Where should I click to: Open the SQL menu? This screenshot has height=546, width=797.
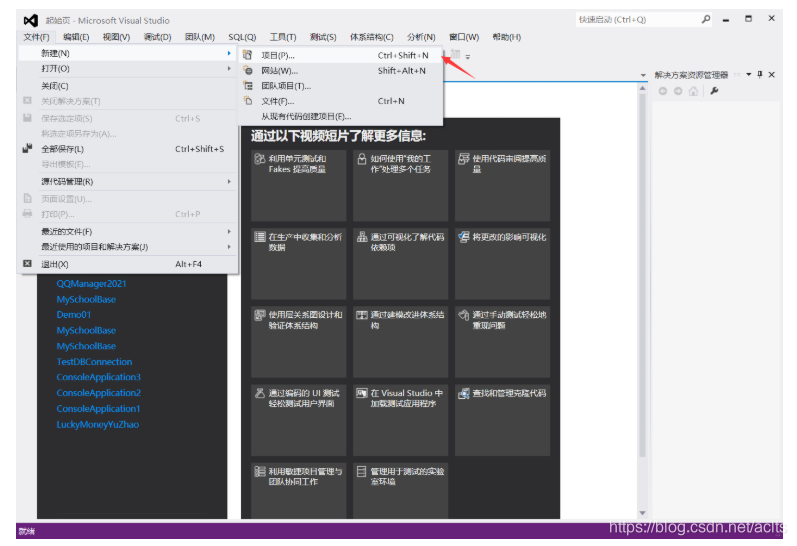pos(242,37)
